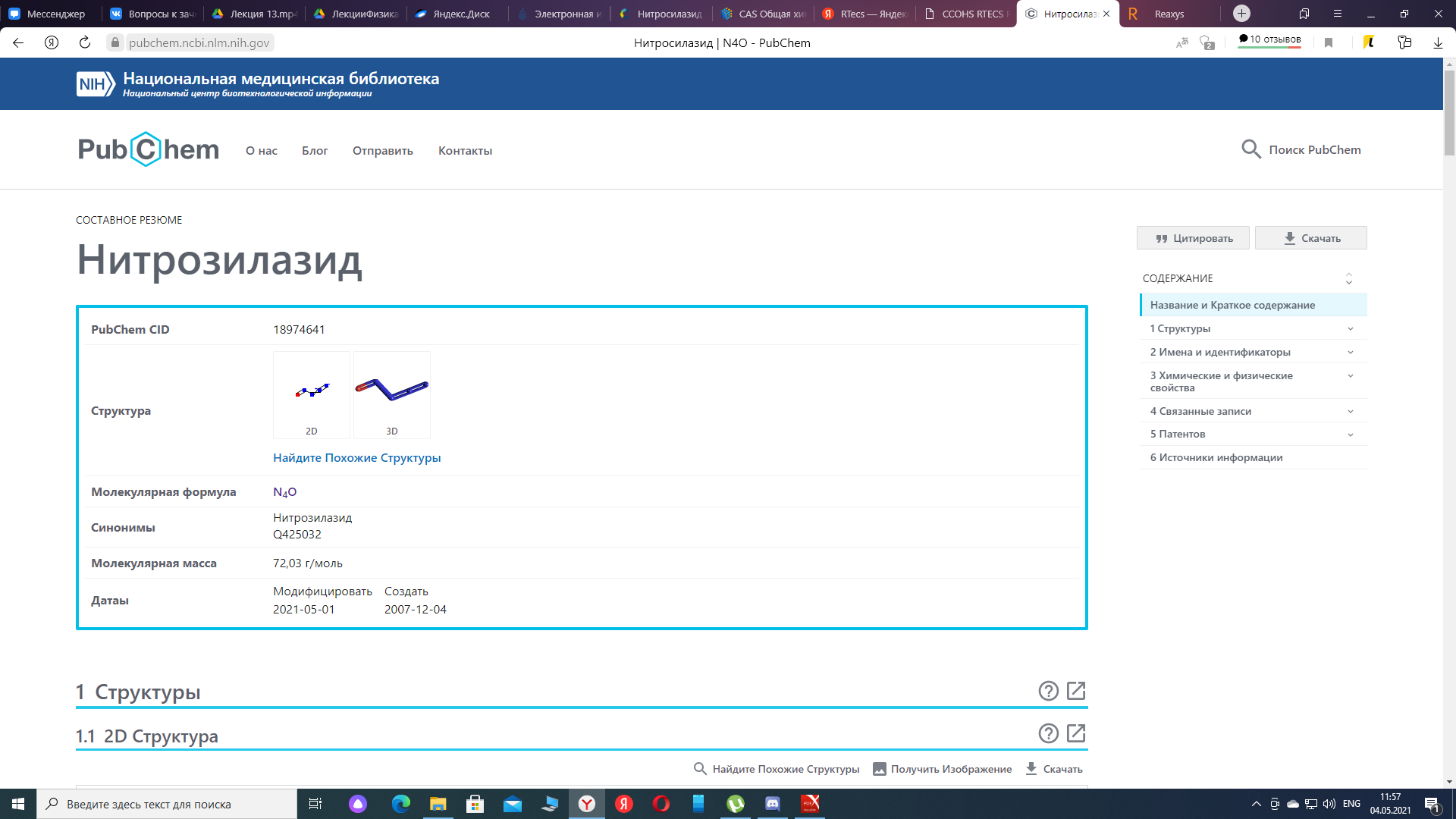Image resolution: width=1456 pixels, height=819 pixels.
Task: Open 2D Структура section in new window
Action: pos(1076,733)
